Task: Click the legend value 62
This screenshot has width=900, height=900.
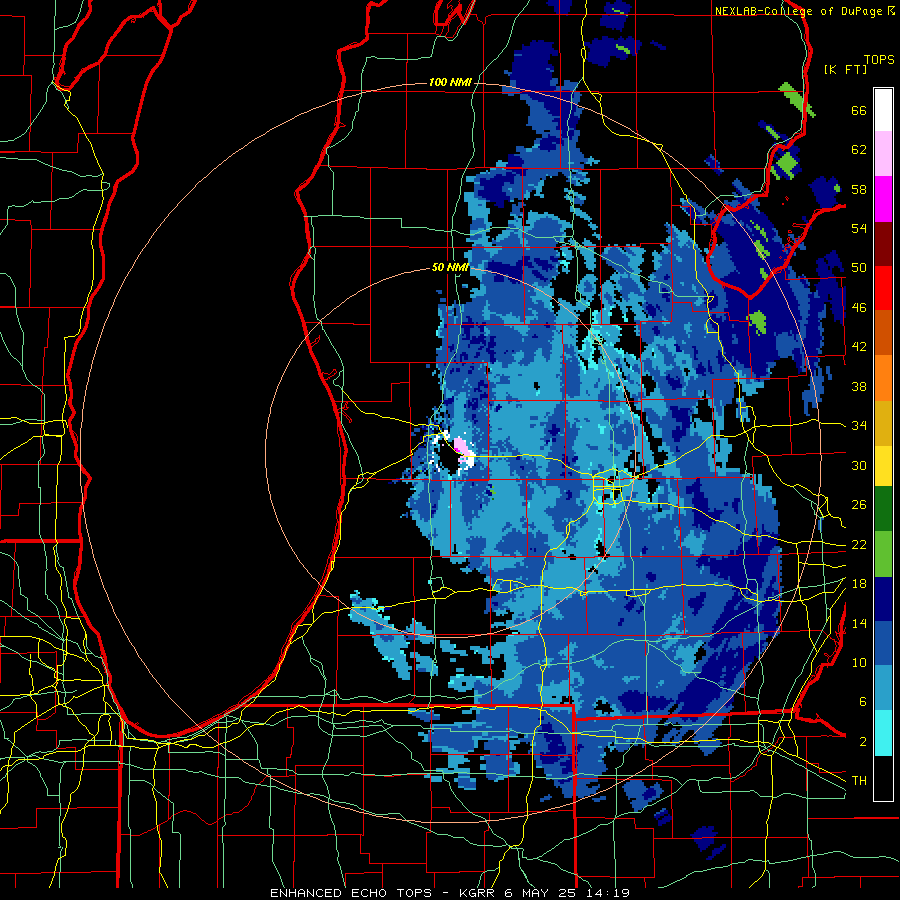Action: coord(859,150)
